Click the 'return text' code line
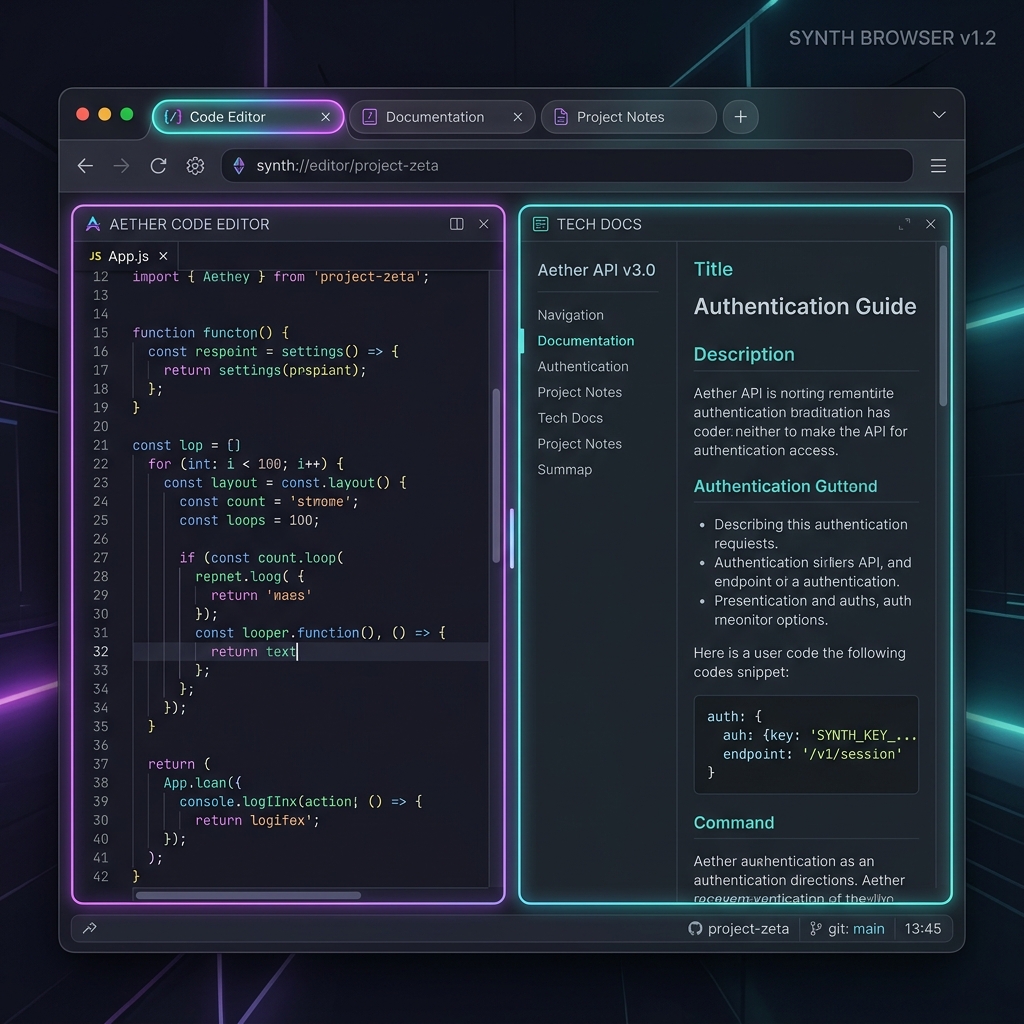Image resolution: width=1024 pixels, height=1024 pixels. pos(253,652)
